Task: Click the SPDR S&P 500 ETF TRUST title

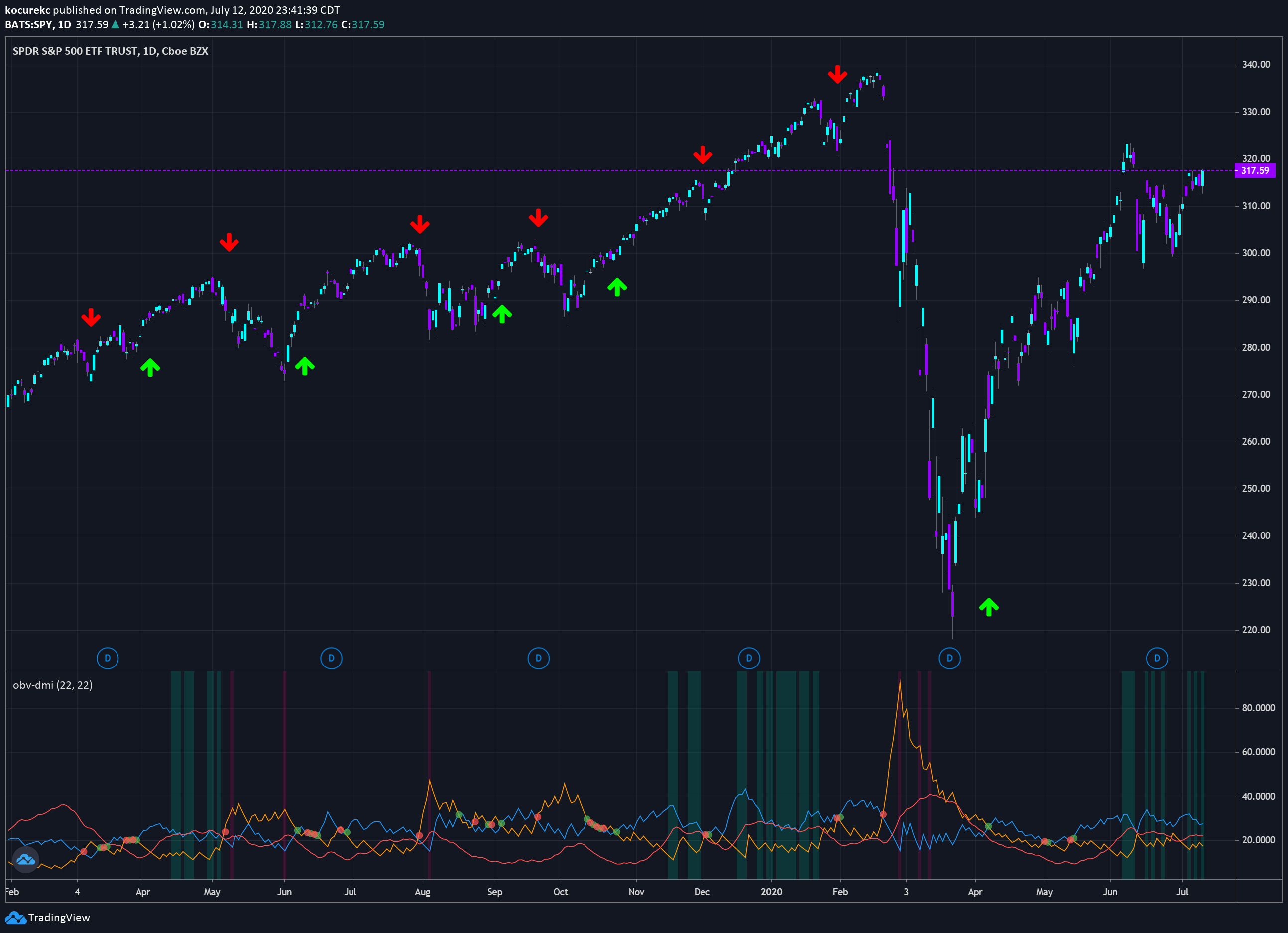Action: tap(110, 51)
